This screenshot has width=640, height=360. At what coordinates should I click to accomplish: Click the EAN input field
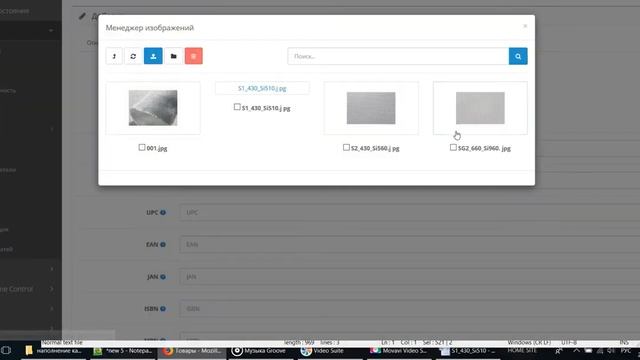(x=409, y=244)
